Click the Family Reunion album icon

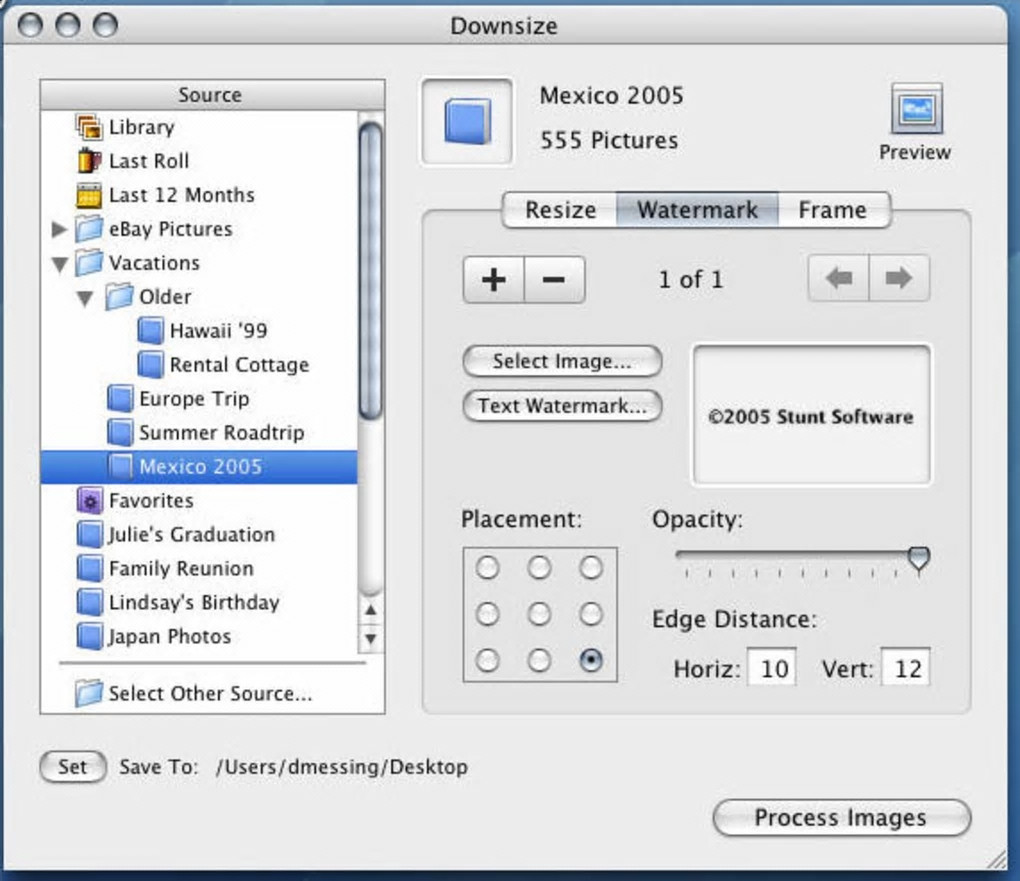(x=89, y=568)
